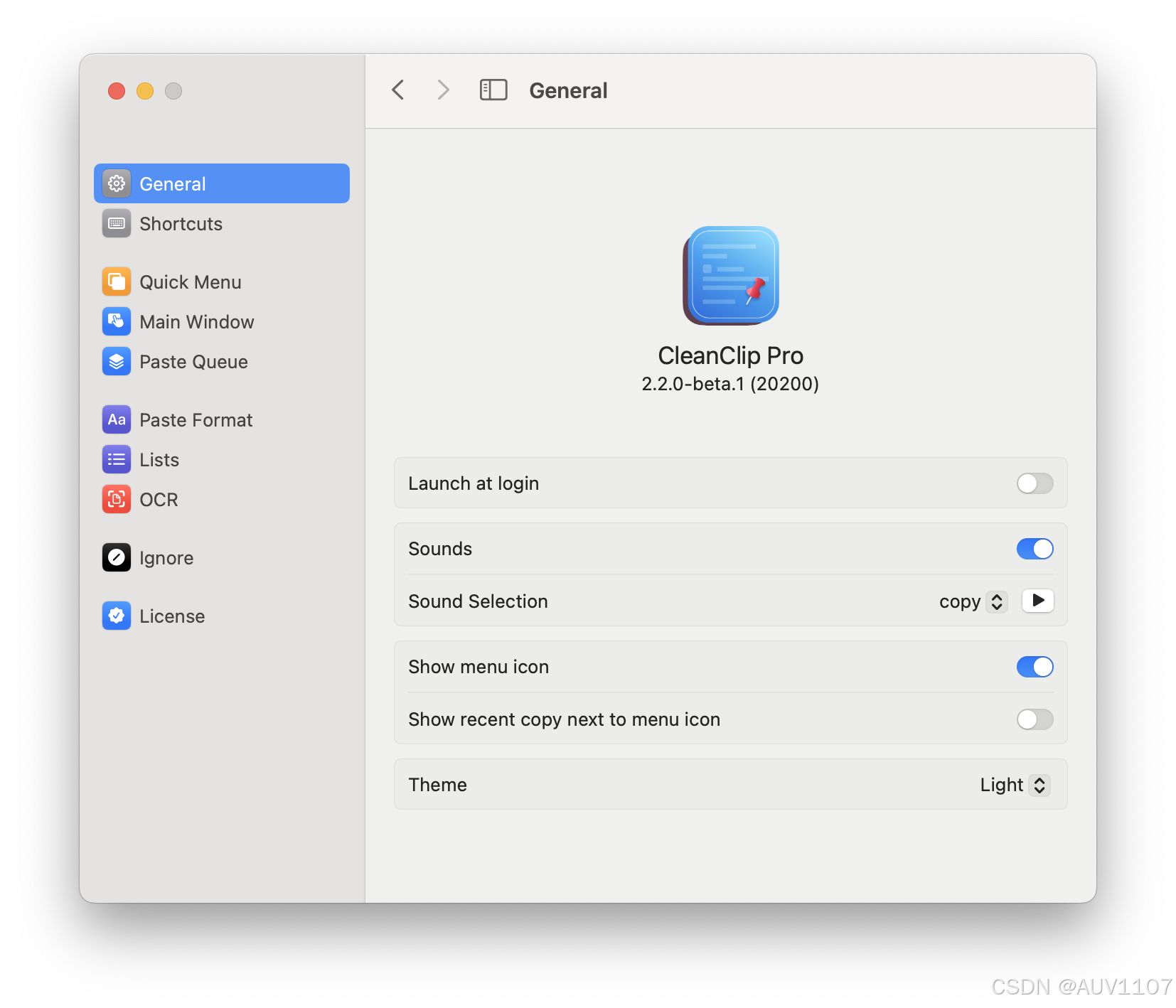Click the Launch at login label
Screen dimensions: 1176x1008
(x=474, y=483)
